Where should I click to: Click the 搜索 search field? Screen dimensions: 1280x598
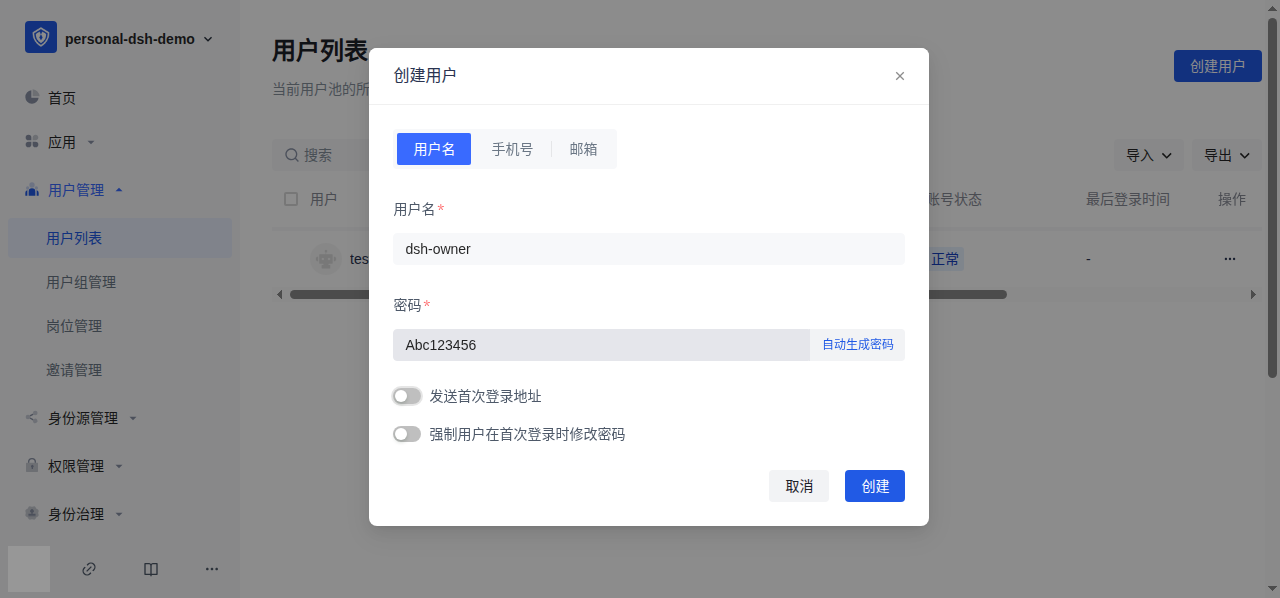coord(321,155)
